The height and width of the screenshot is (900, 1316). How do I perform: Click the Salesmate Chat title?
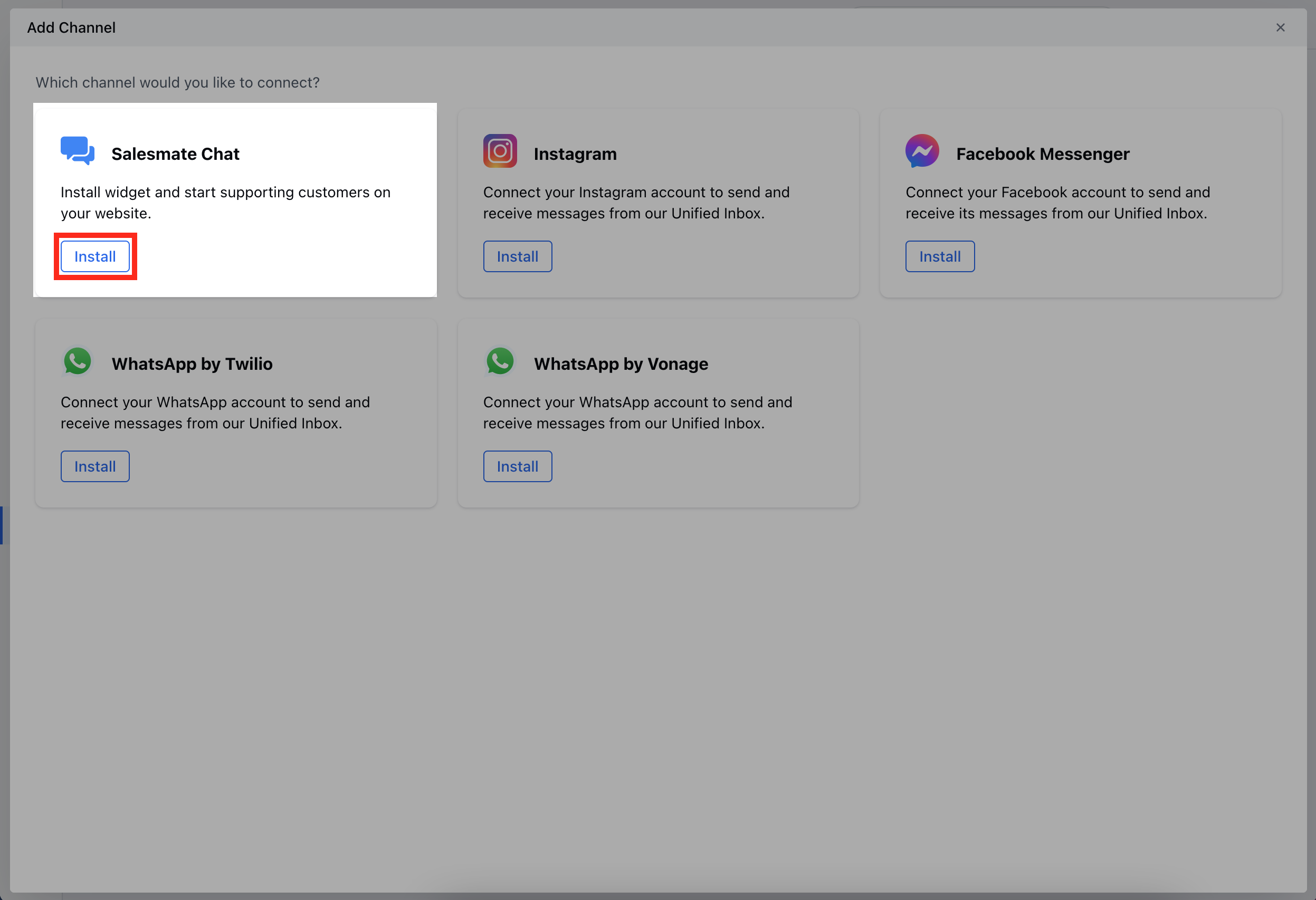point(176,154)
